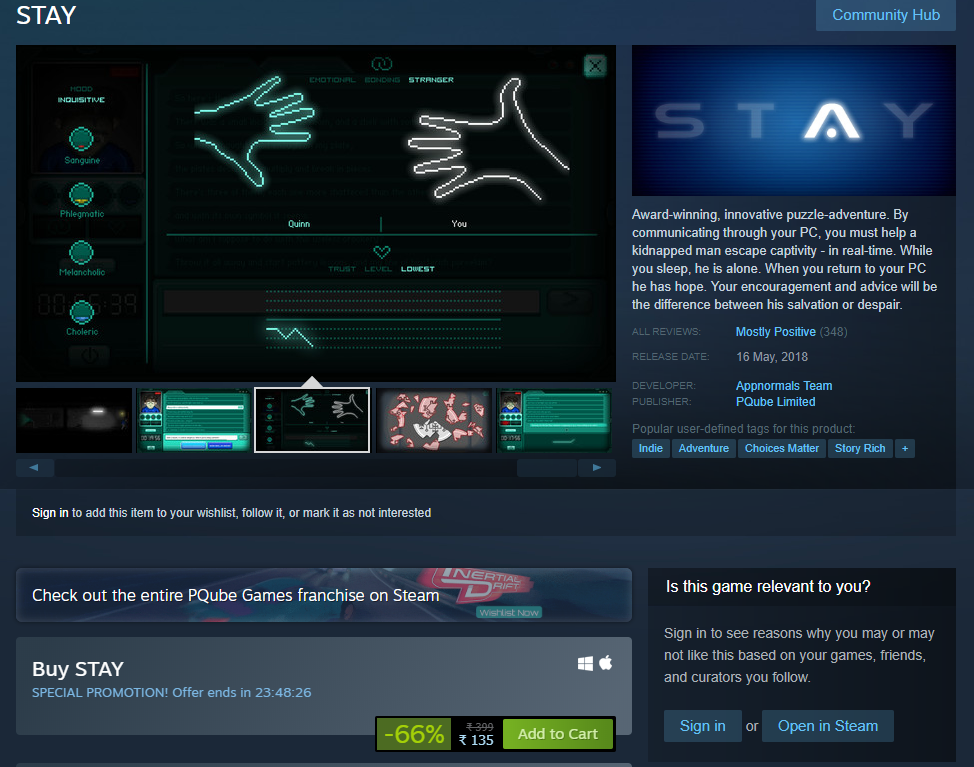Open the Community Hub page
This screenshot has height=767, width=974.
[885, 15]
